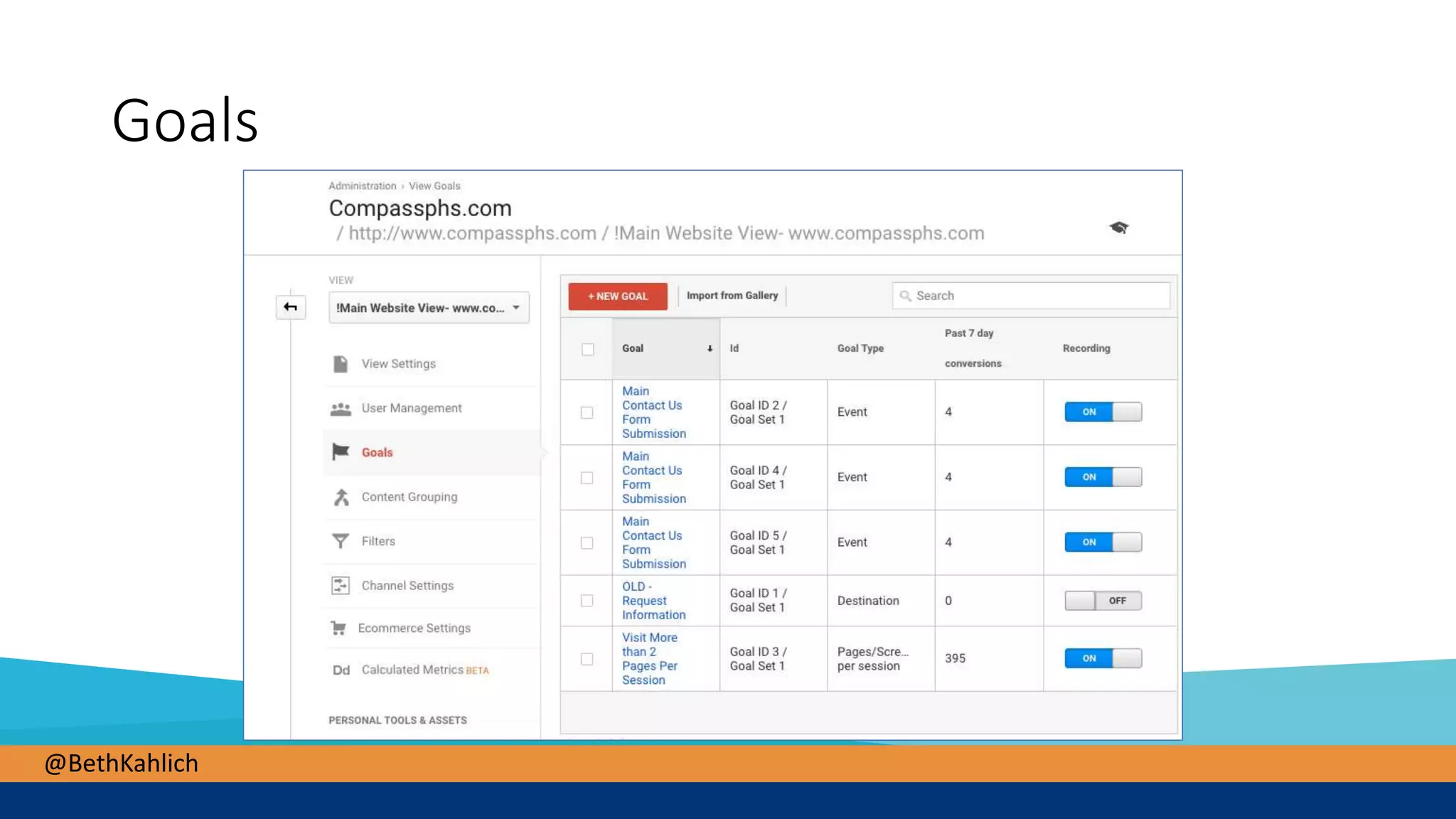The image size is (1456, 819).
Task: Sort by the Goal column arrow
Action: click(x=710, y=348)
